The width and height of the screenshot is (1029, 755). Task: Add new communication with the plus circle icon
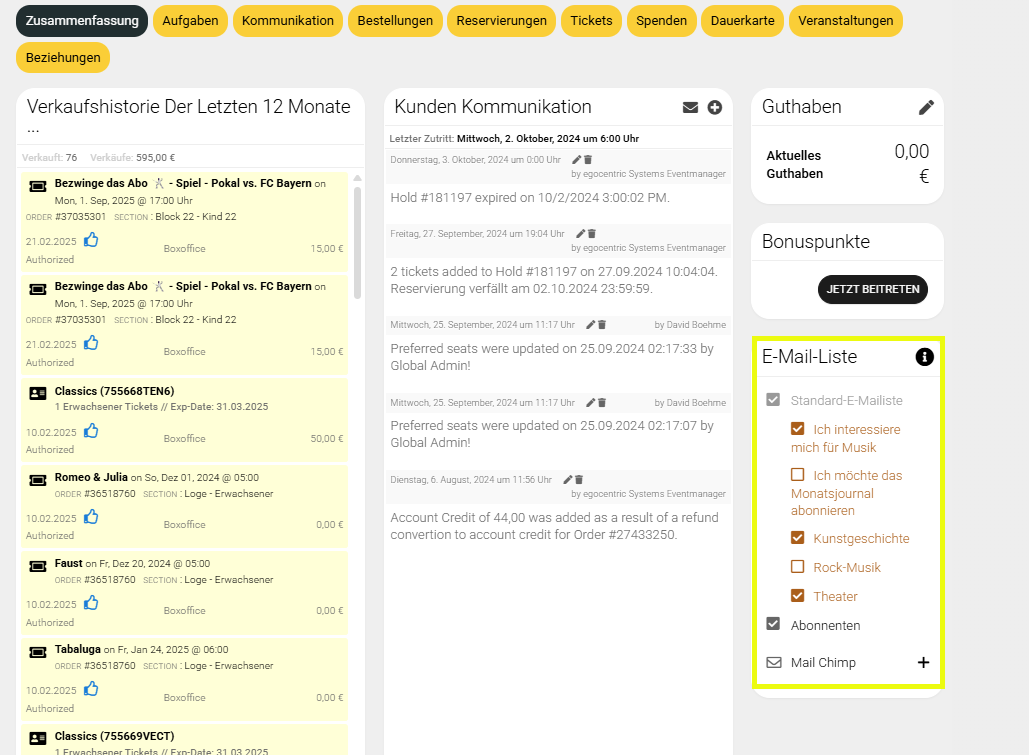715,108
